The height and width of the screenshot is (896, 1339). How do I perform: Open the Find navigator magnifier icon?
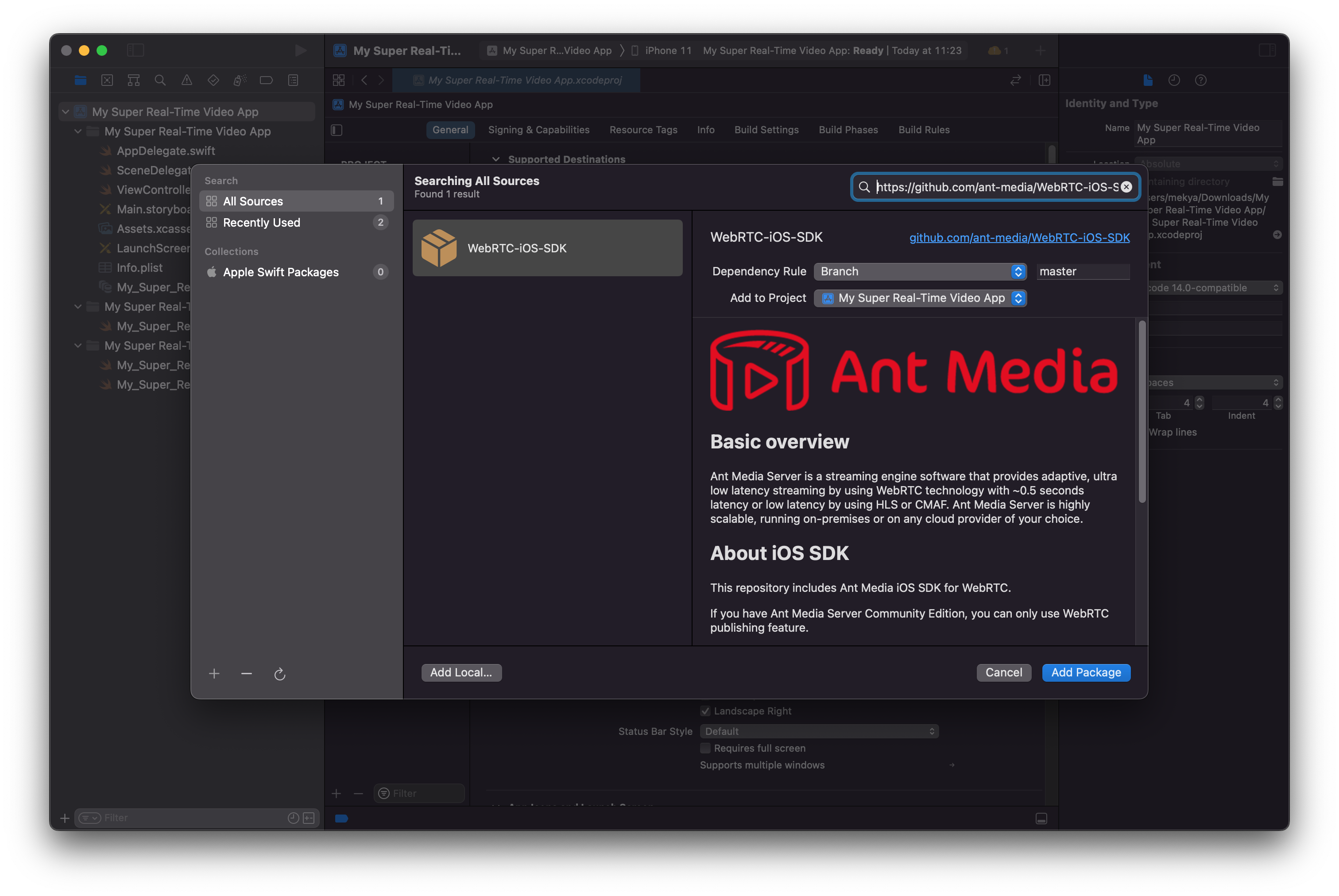[160, 80]
